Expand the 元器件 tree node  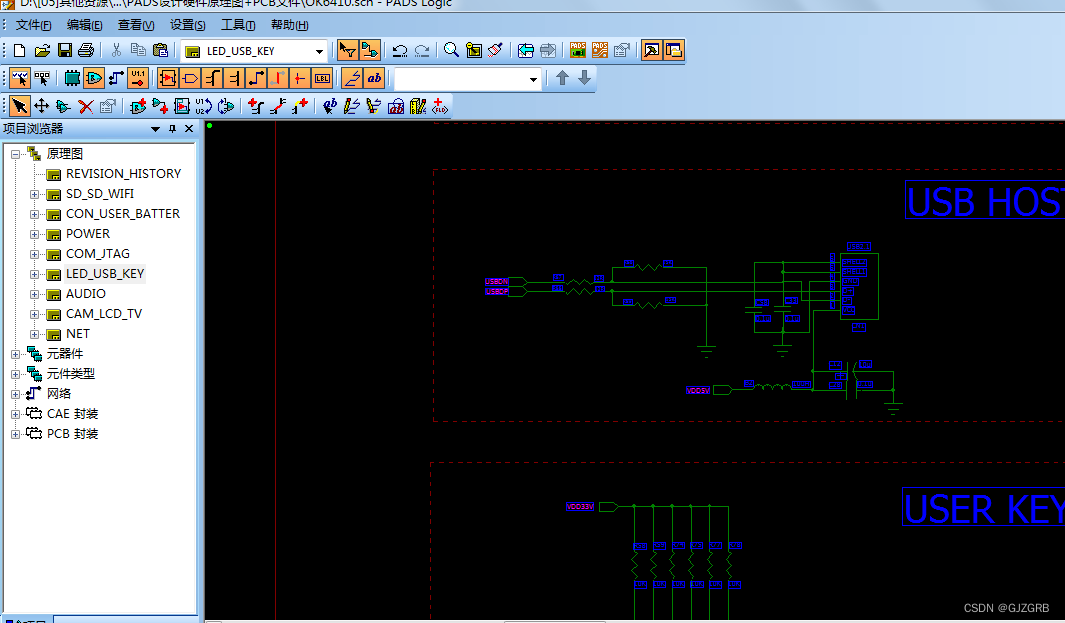pos(15,354)
